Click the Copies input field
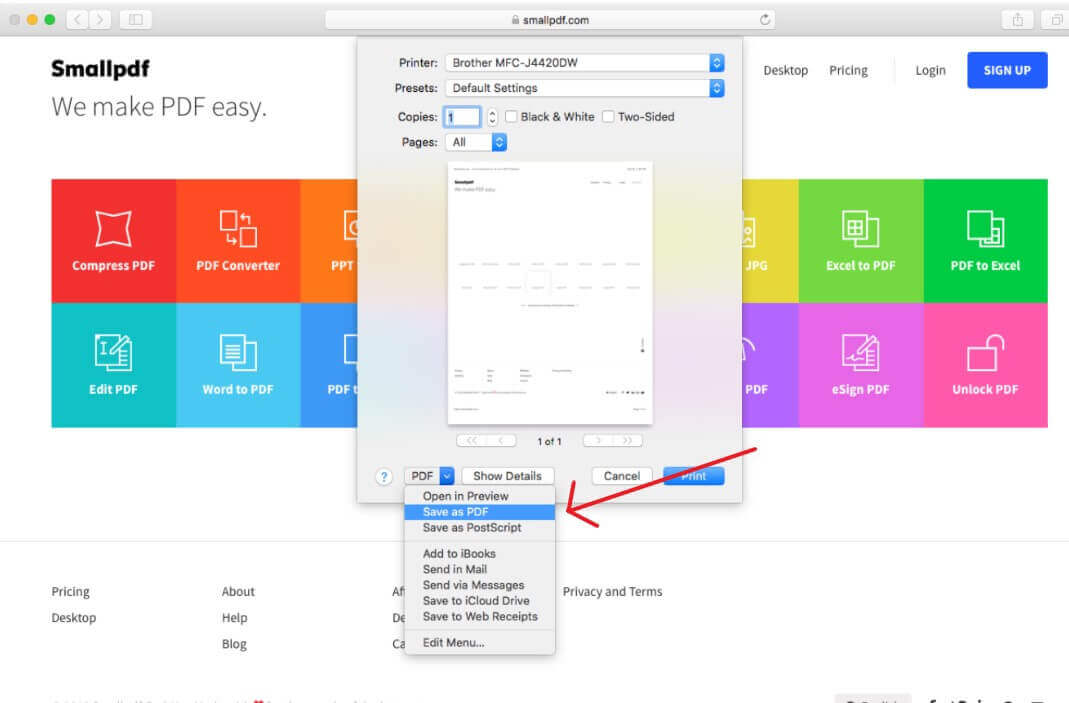Image resolution: width=1069 pixels, height=703 pixels. click(463, 116)
